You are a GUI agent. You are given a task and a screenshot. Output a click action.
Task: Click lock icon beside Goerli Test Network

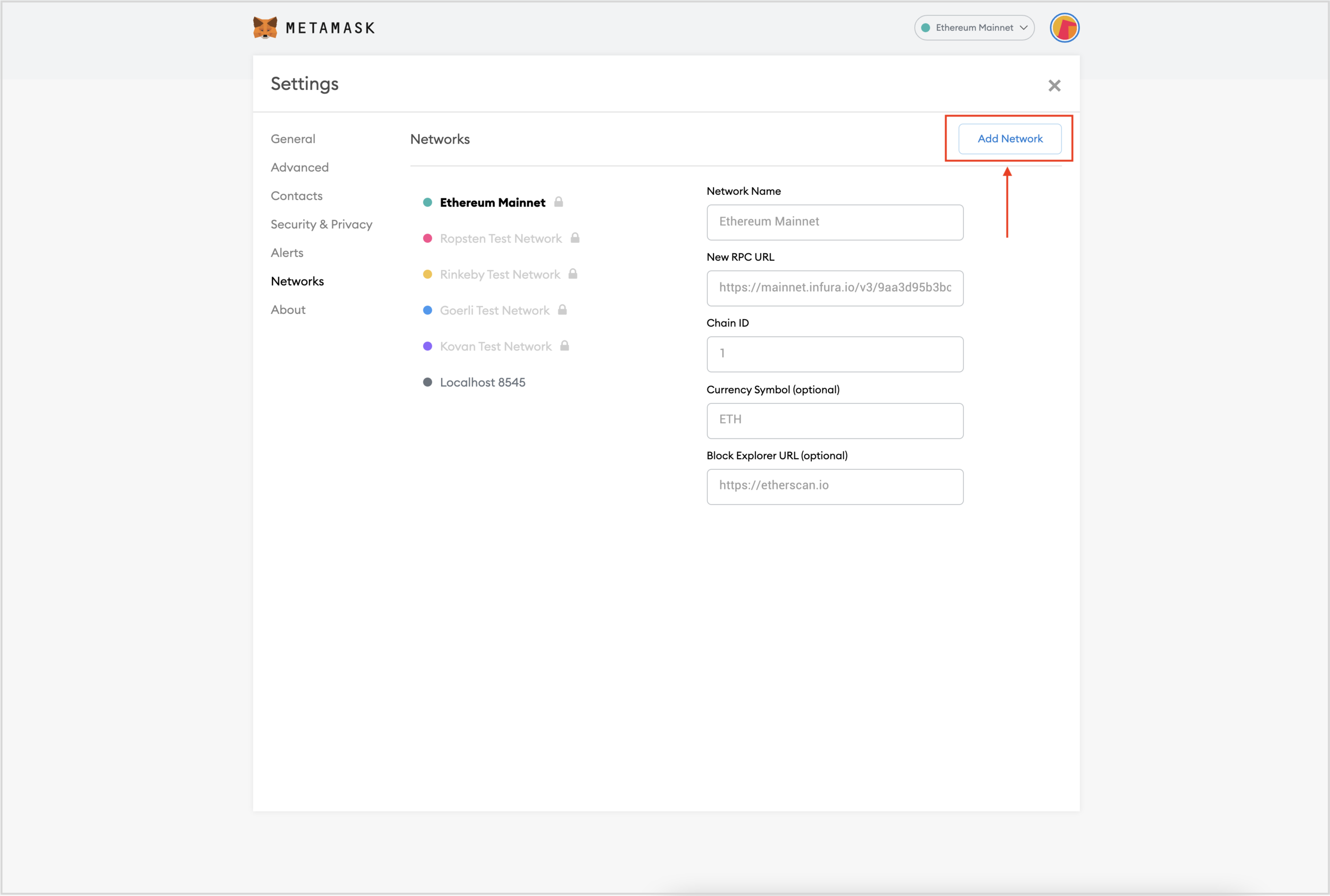[563, 310]
